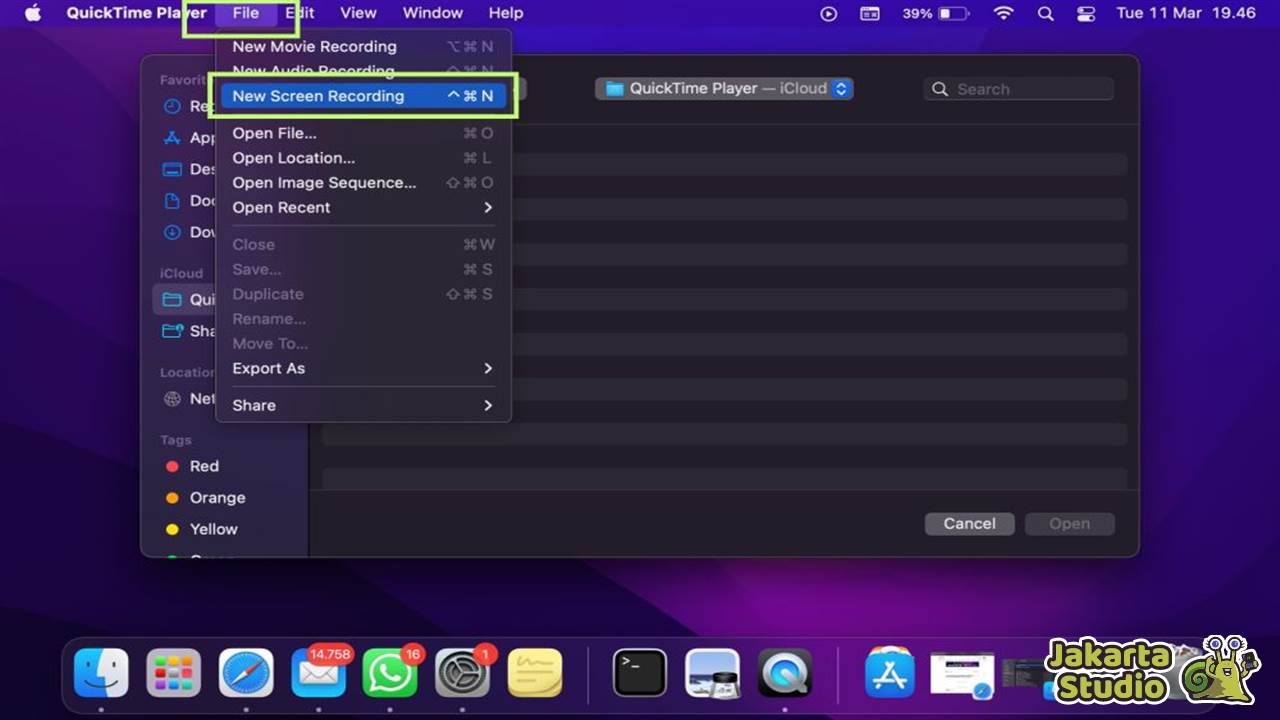Open Spotlight search in the menu bar
1280x720 pixels.
pos(1046,13)
